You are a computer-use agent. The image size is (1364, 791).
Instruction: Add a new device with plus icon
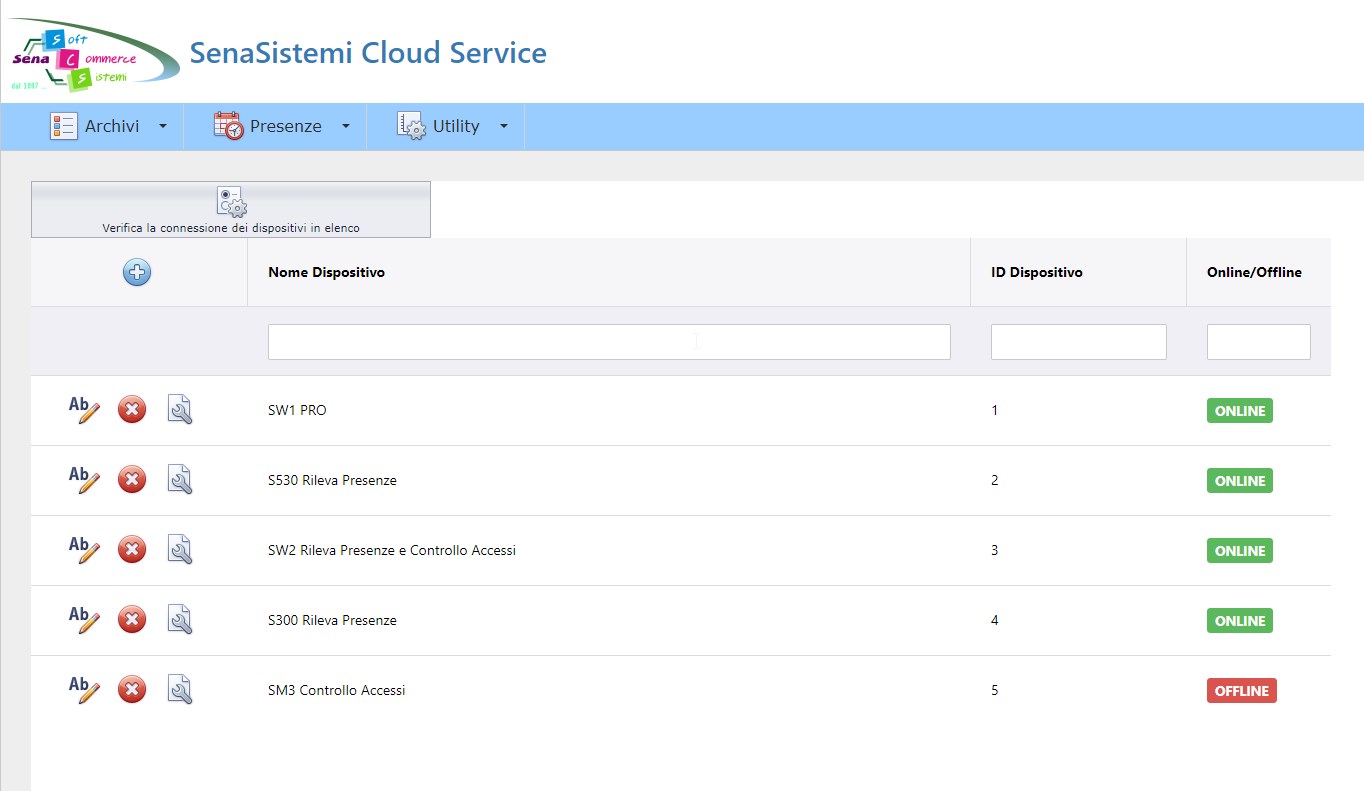coord(137,272)
